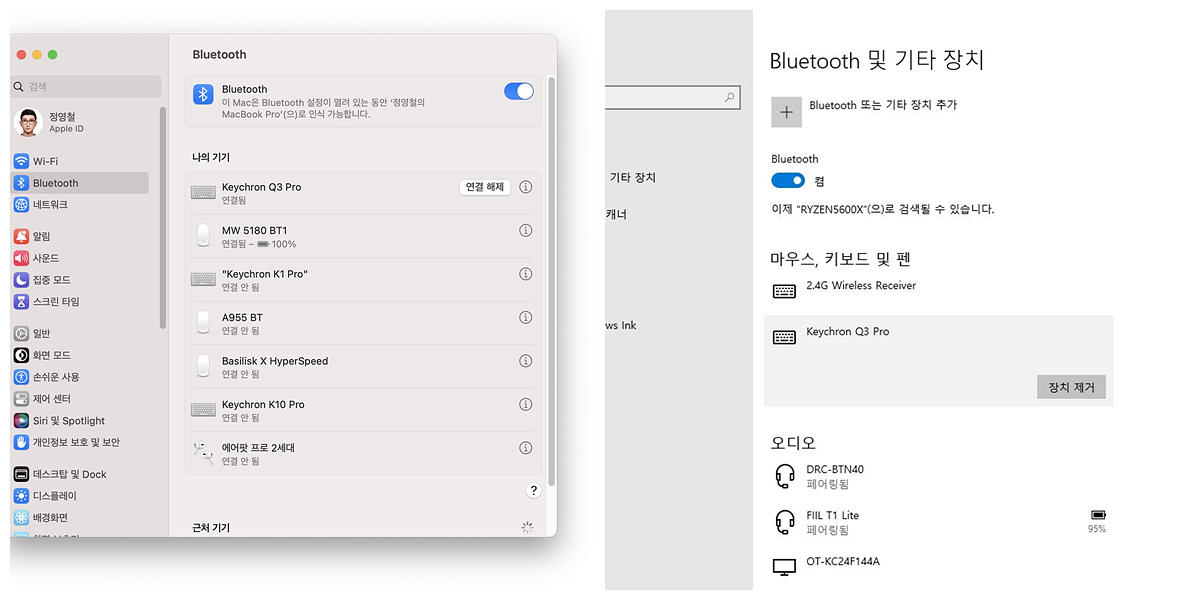Show info for Keychron Q3 Pro on Mac
Viewport: 1200px width, 600px height.
(x=526, y=187)
